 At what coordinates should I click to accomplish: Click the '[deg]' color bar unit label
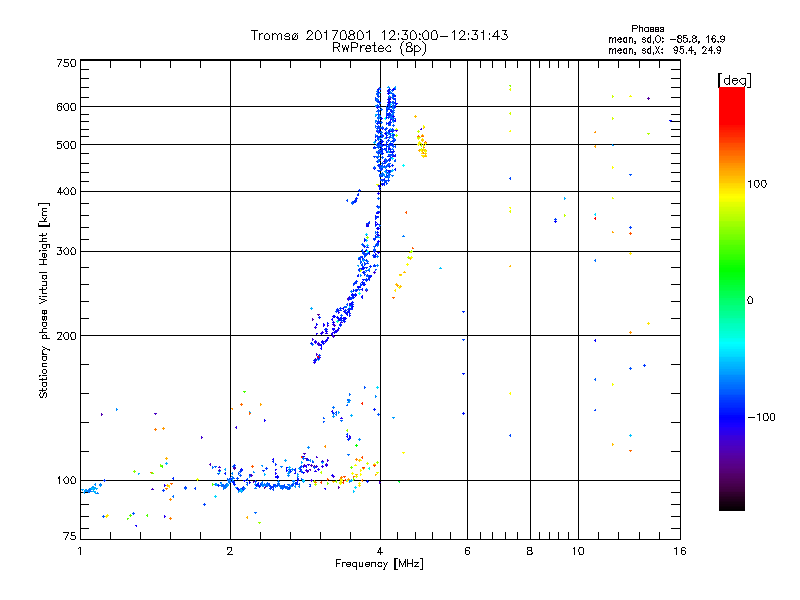coord(734,80)
